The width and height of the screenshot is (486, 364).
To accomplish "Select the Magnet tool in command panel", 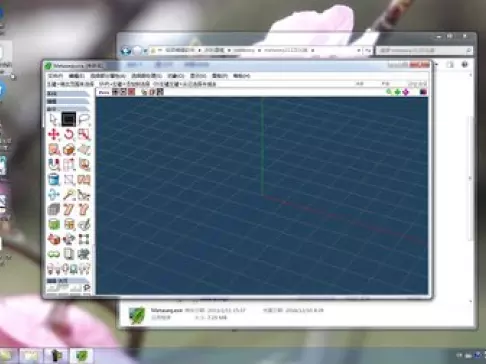I will point(54,164).
